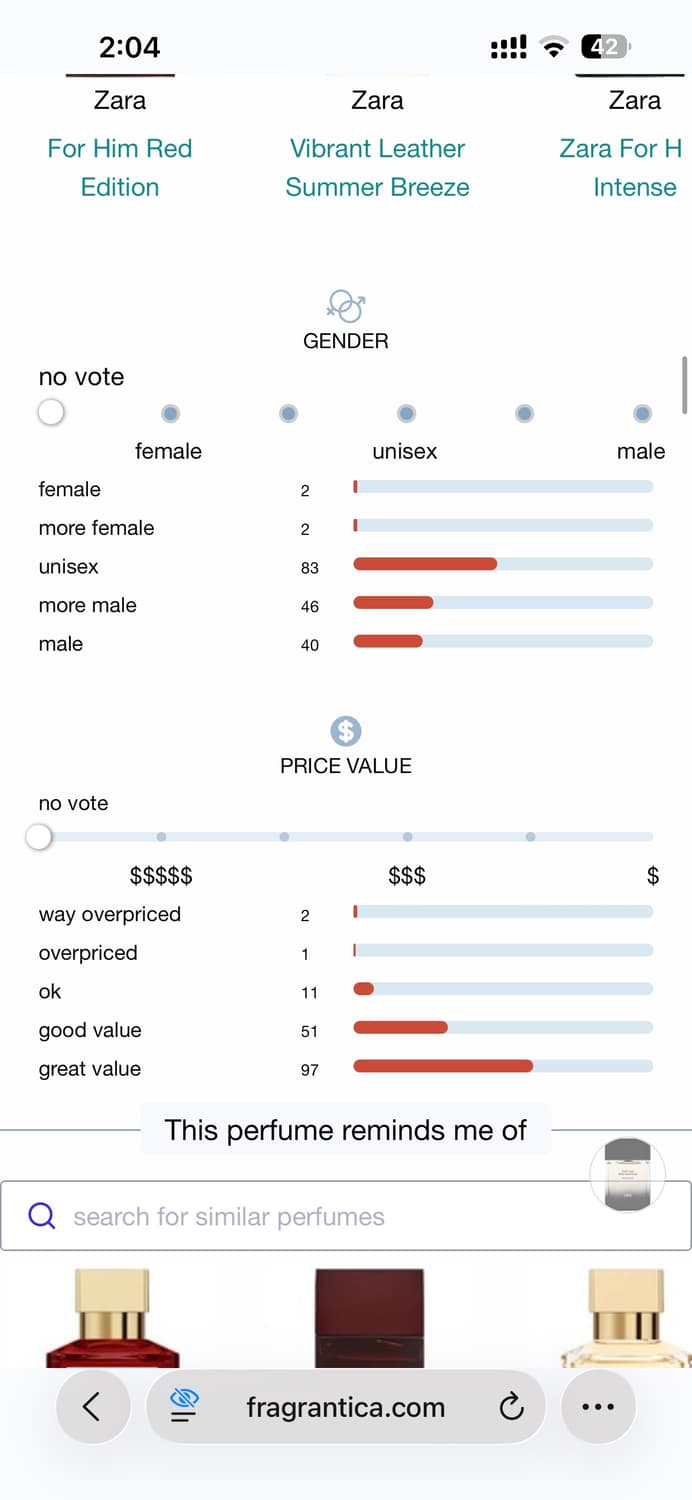Select the gender 'no vote' radio option
692x1500 pixels.
51,412
